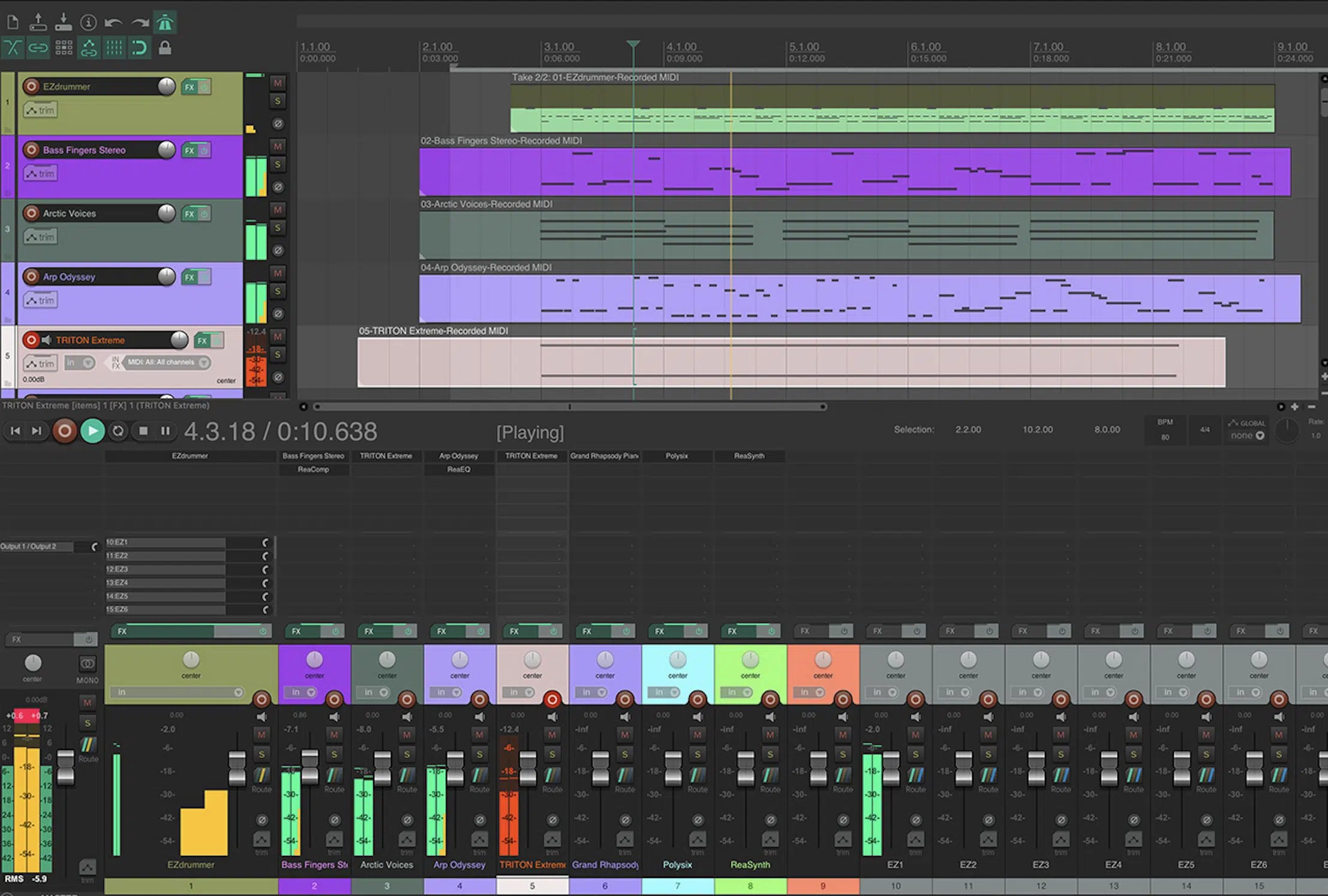
Task: Arm record on Arctic Voices track
Action: click(31, 213)
